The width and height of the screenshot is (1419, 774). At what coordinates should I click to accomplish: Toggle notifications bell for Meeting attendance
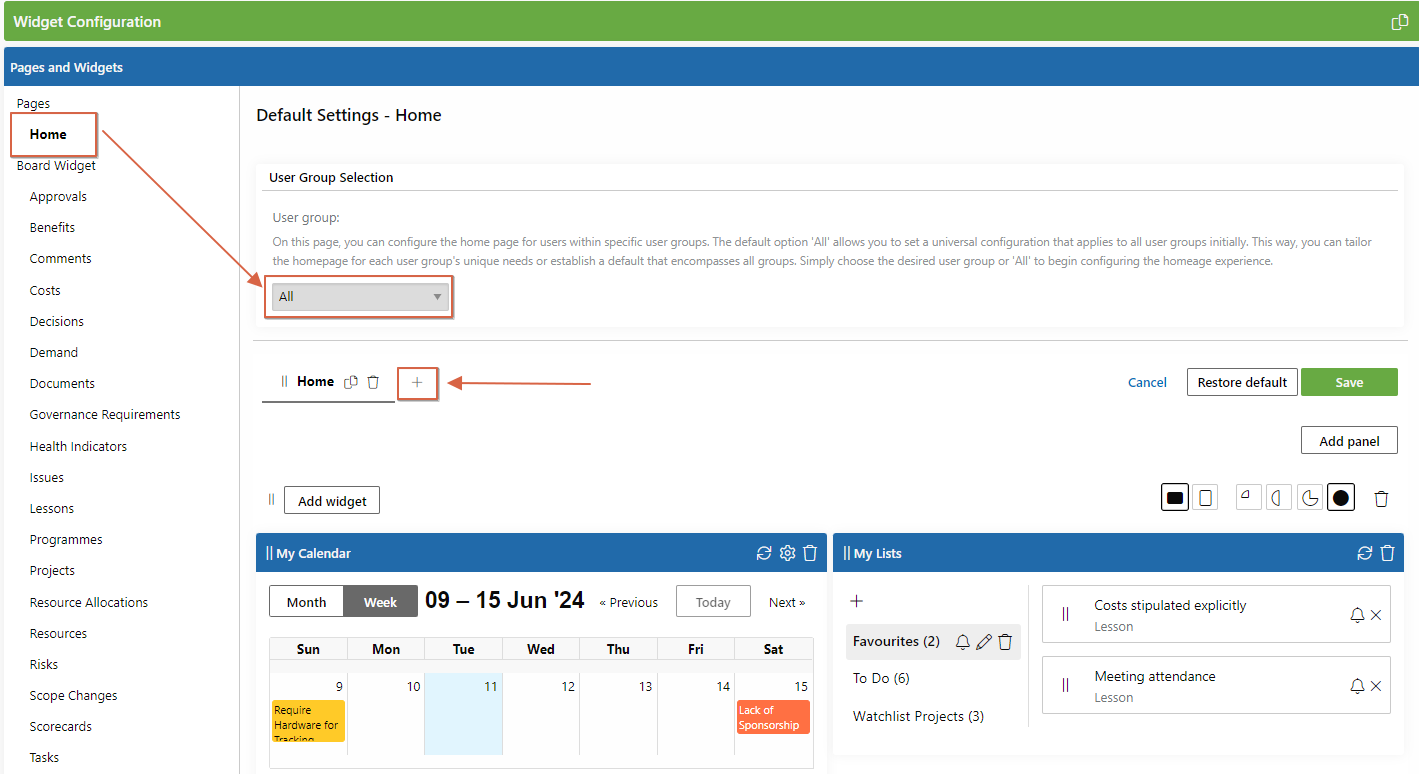click(1357, 686)
